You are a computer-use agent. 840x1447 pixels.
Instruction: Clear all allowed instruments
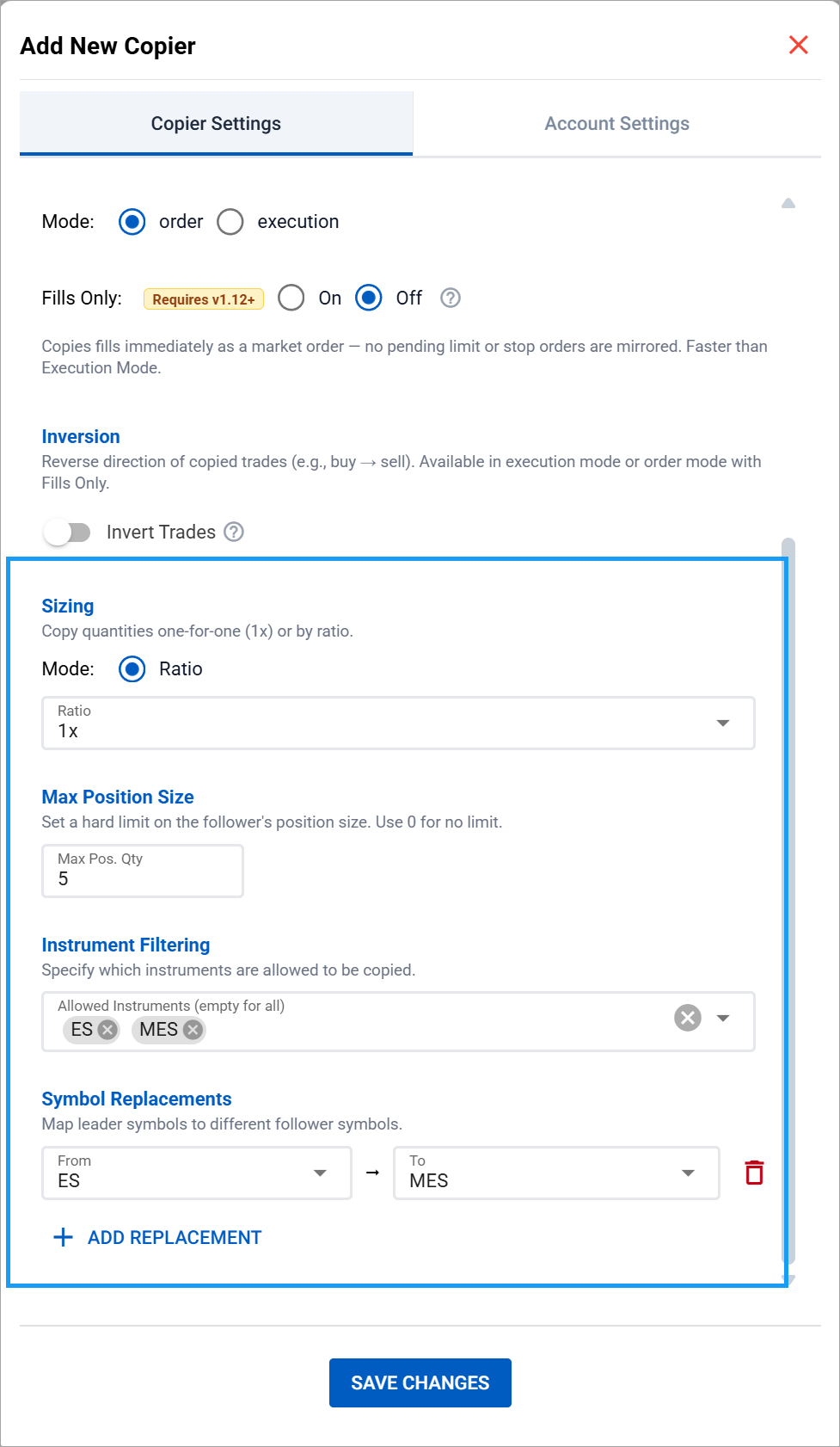pos(688,1018)
